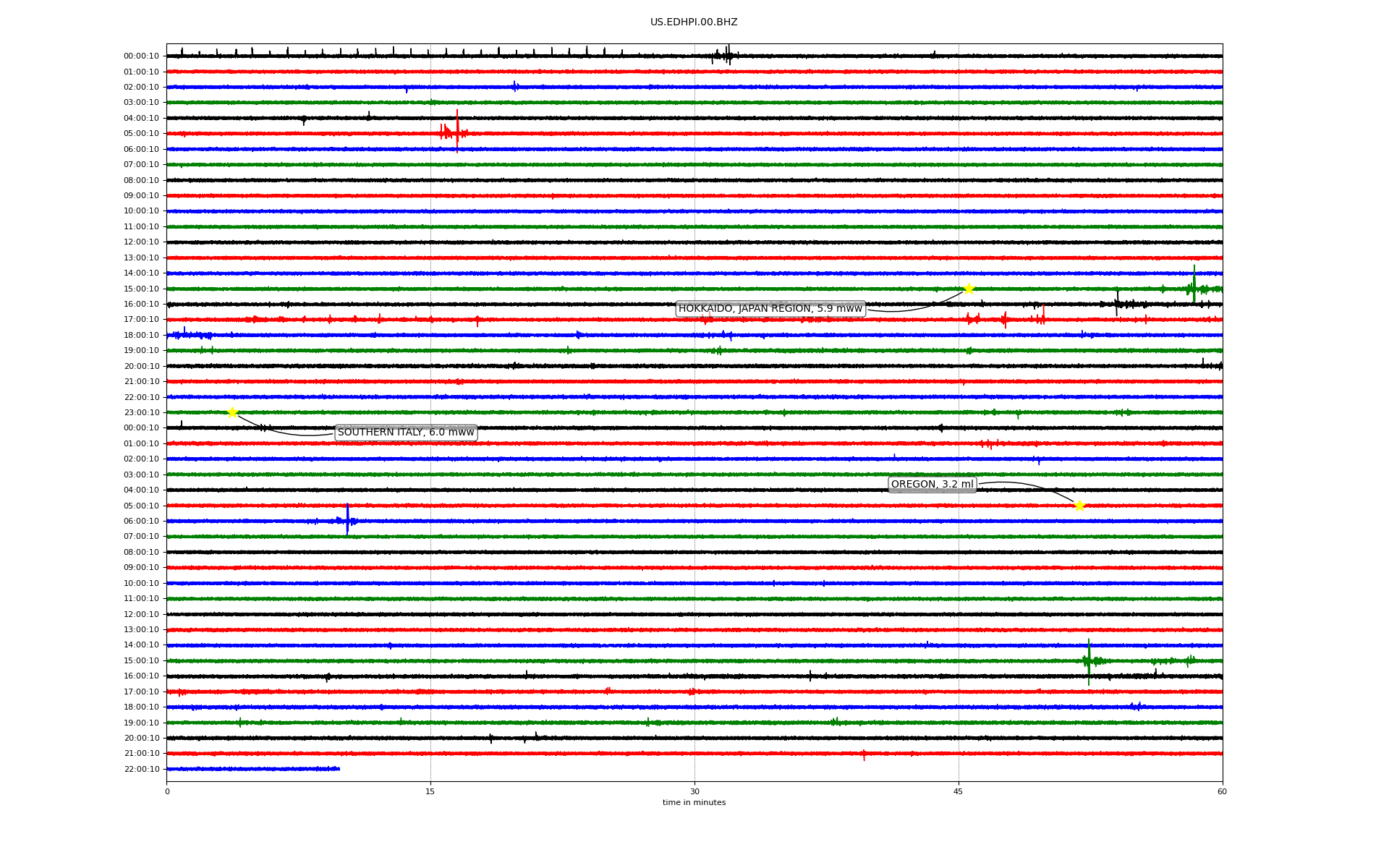Click the US.EDHPI.00.BHZ plot title
Viewport: 1389px width, 868px height.
(x=694, y=22)
